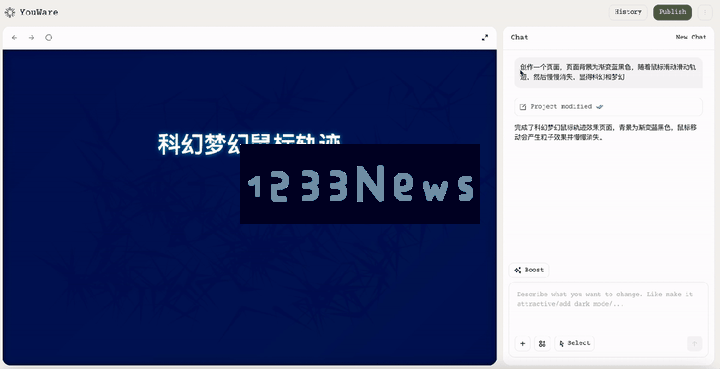720x369 pixels.
Task: Open the more options menu
Action: tap(705, 12)
